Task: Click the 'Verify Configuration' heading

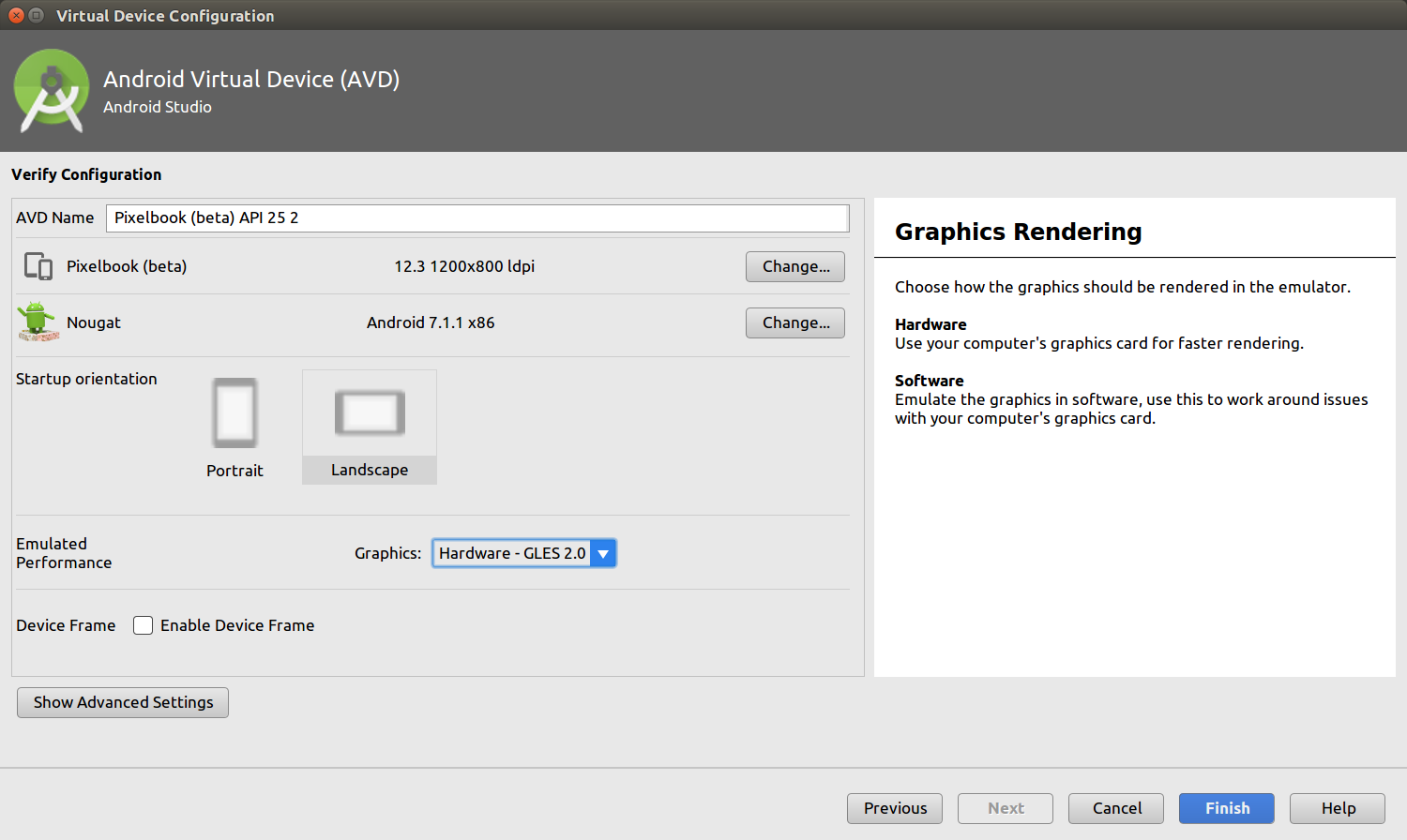Action: pyautogui.click(x=86, y=174)
